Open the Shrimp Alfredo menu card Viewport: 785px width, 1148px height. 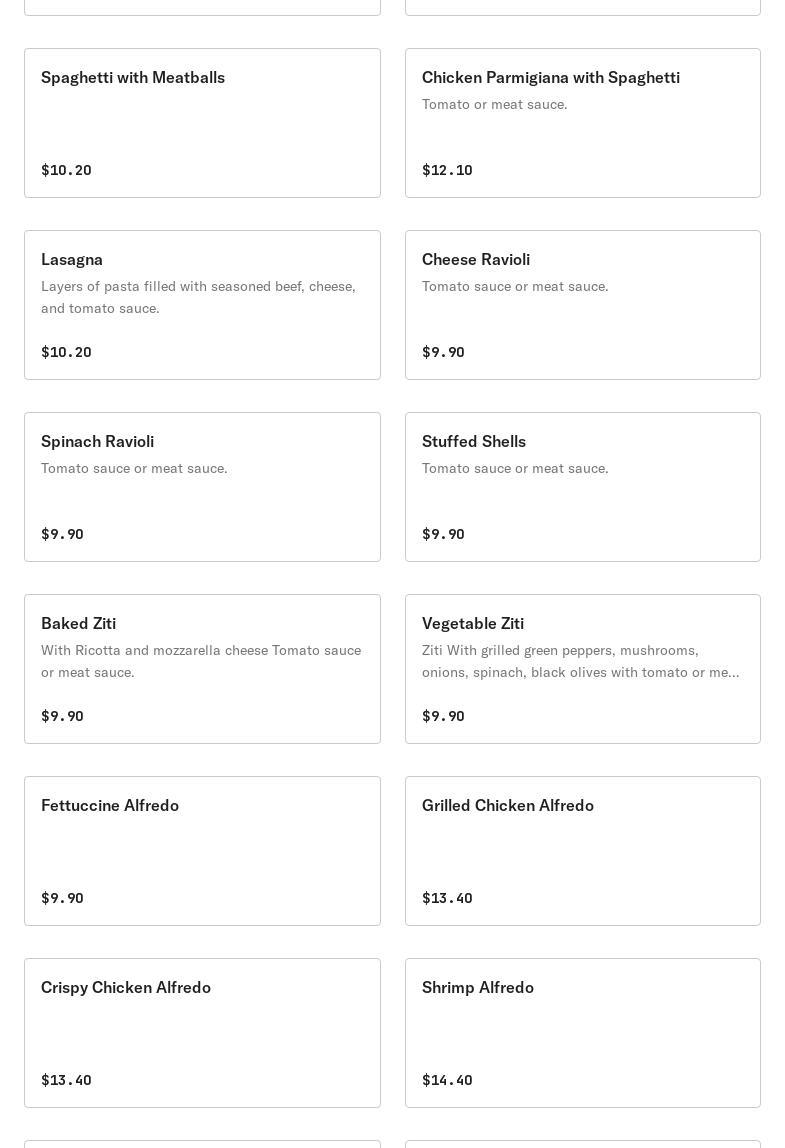(x=582, y=1033)
